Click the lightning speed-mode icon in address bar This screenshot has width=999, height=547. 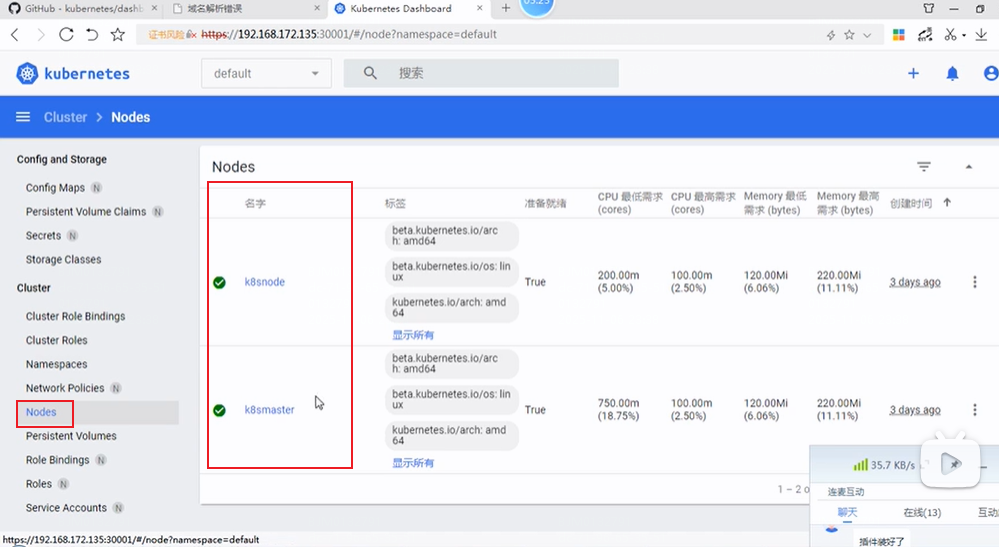831,35
